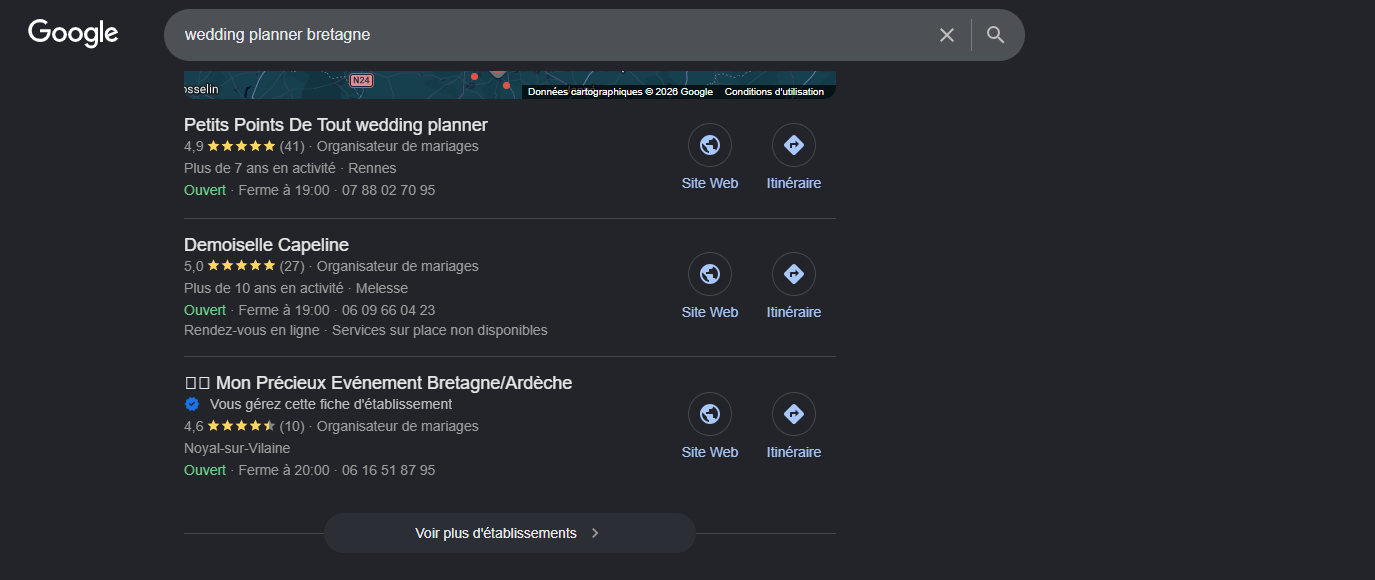Click the map strip thumbnail
This screenshot has height=580, width=1375.
510,85
